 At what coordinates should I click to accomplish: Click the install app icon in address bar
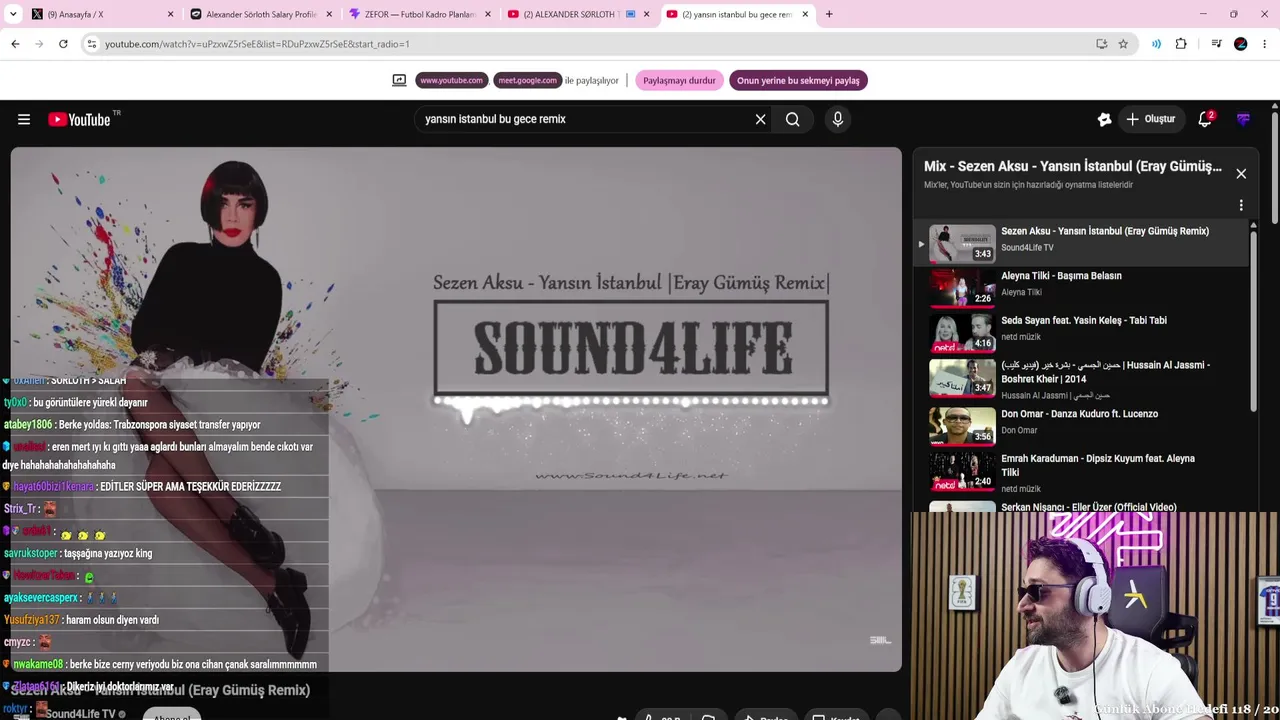tap(1101, 44)
